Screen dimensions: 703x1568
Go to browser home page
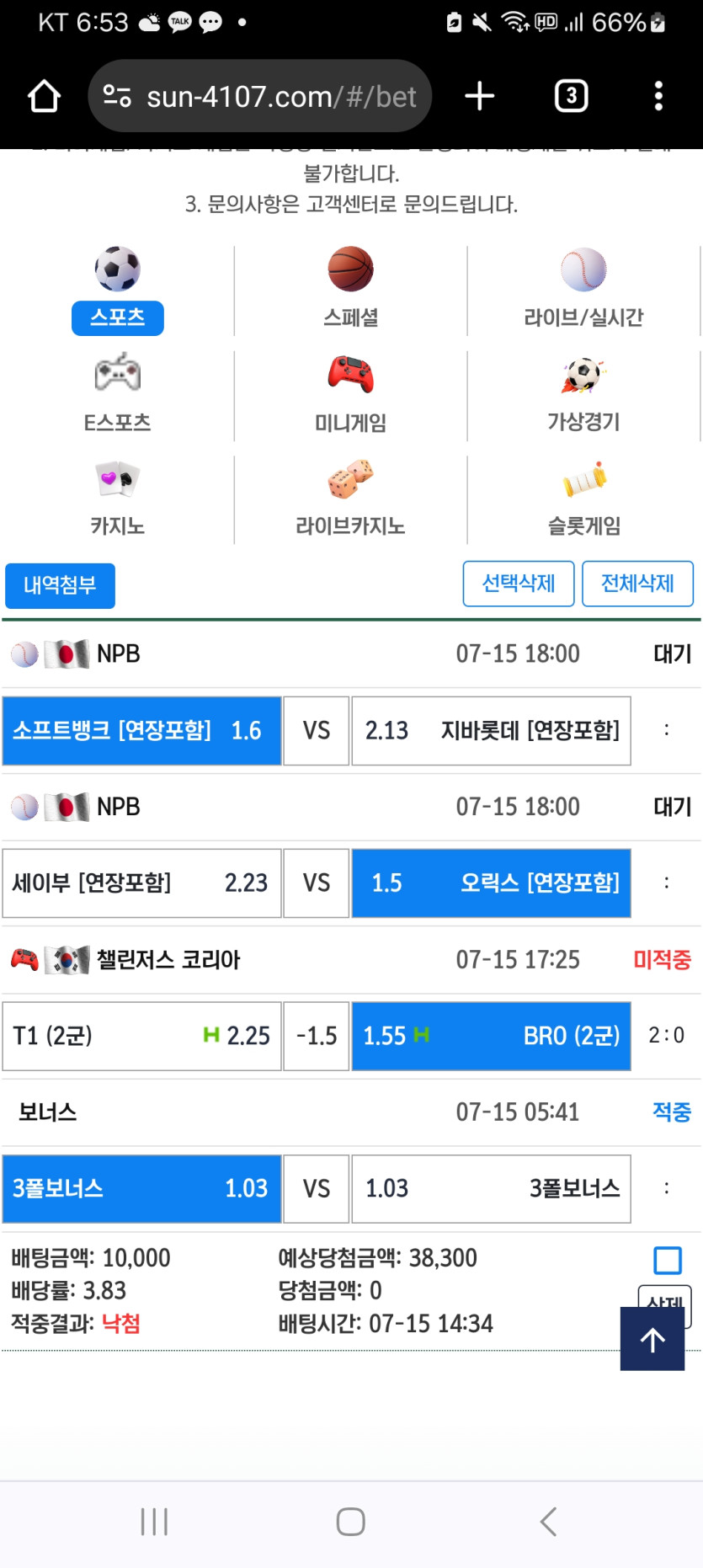coord(45,96)
